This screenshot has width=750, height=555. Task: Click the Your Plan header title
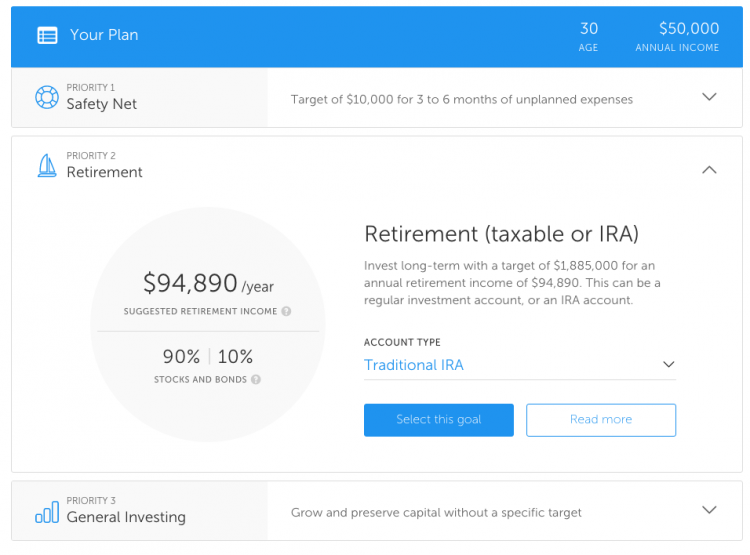(104, 35)
